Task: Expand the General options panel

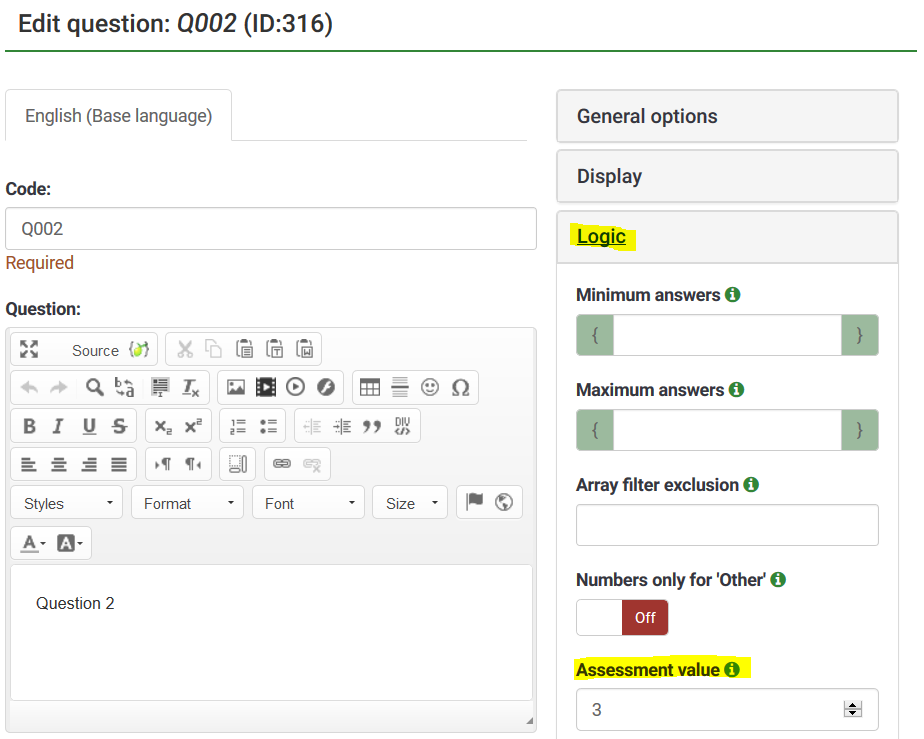Action: tap(726, 116)
